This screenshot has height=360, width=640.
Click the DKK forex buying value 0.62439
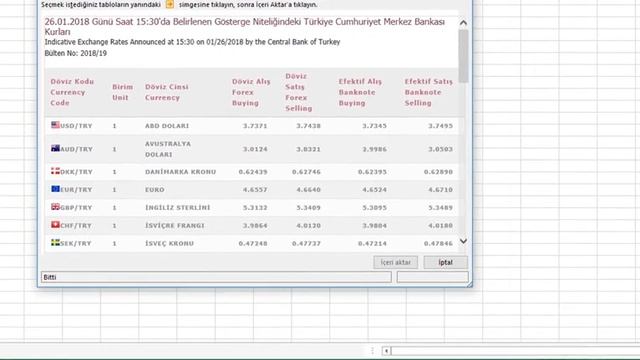pos(253,172)
